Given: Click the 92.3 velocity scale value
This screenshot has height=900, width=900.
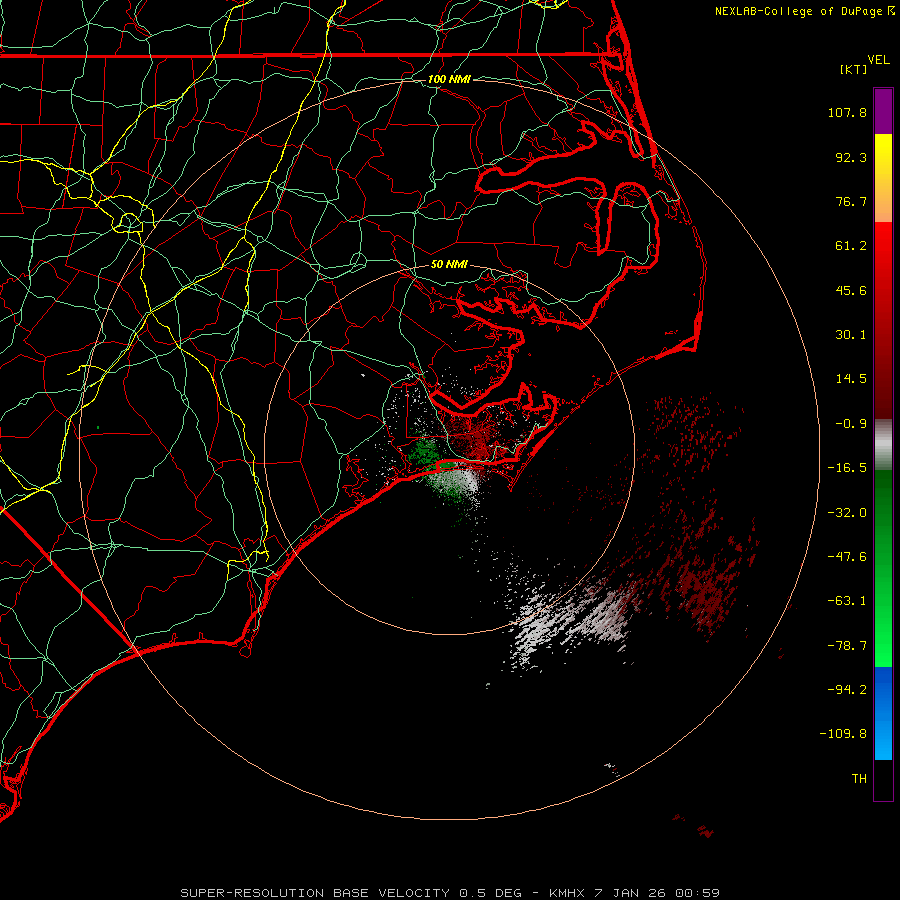Looking at the screenshot, I should [851, 157].
